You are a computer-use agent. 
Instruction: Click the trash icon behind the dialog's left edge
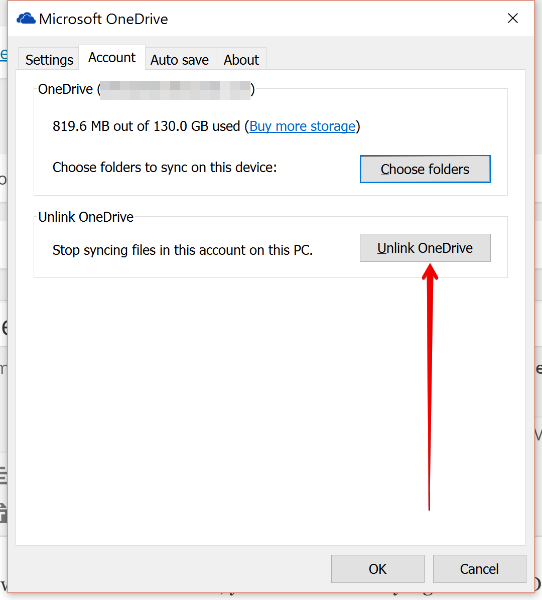pyautogui.click(x=3, y=514)
